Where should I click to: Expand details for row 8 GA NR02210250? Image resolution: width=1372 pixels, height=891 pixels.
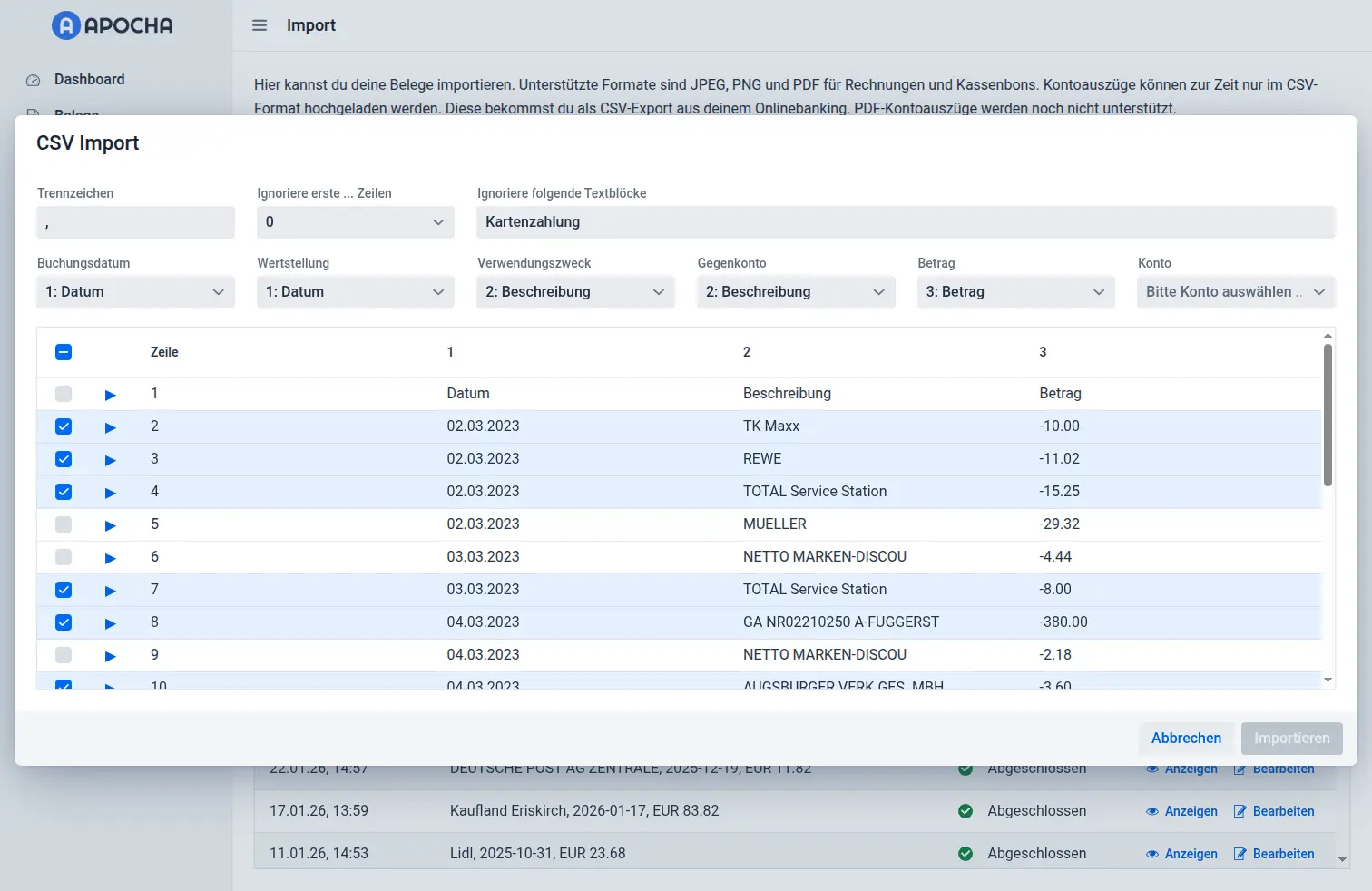(x=110, y=622)
